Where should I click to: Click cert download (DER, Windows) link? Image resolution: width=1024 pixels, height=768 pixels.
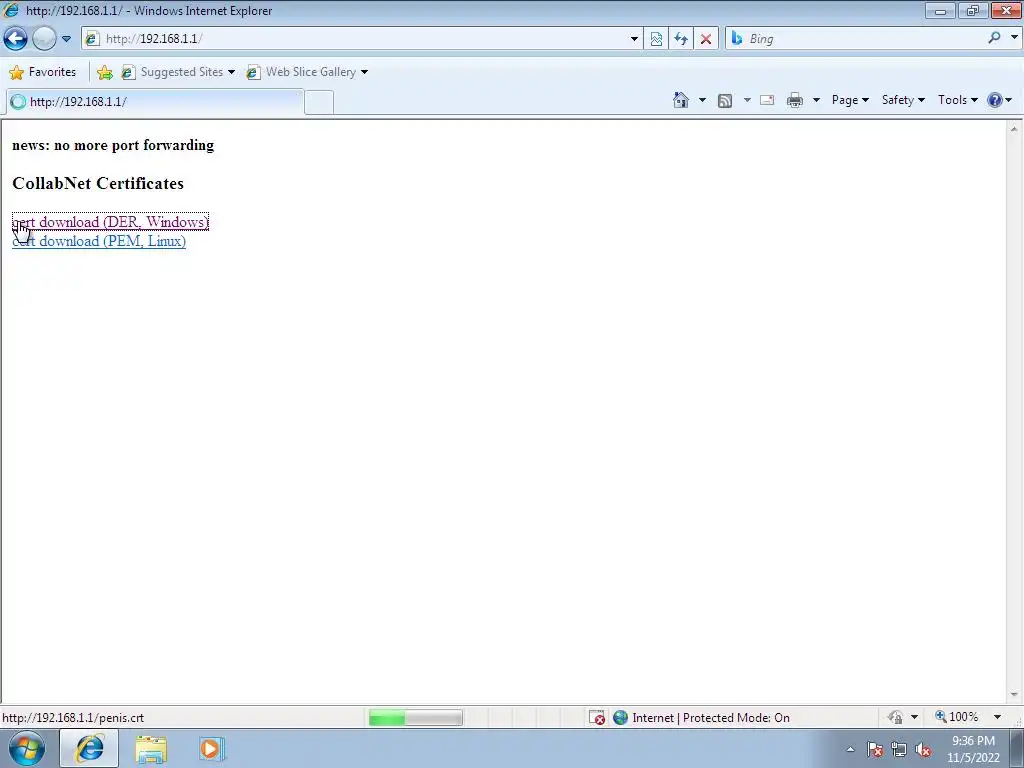[x=110, y=222]
